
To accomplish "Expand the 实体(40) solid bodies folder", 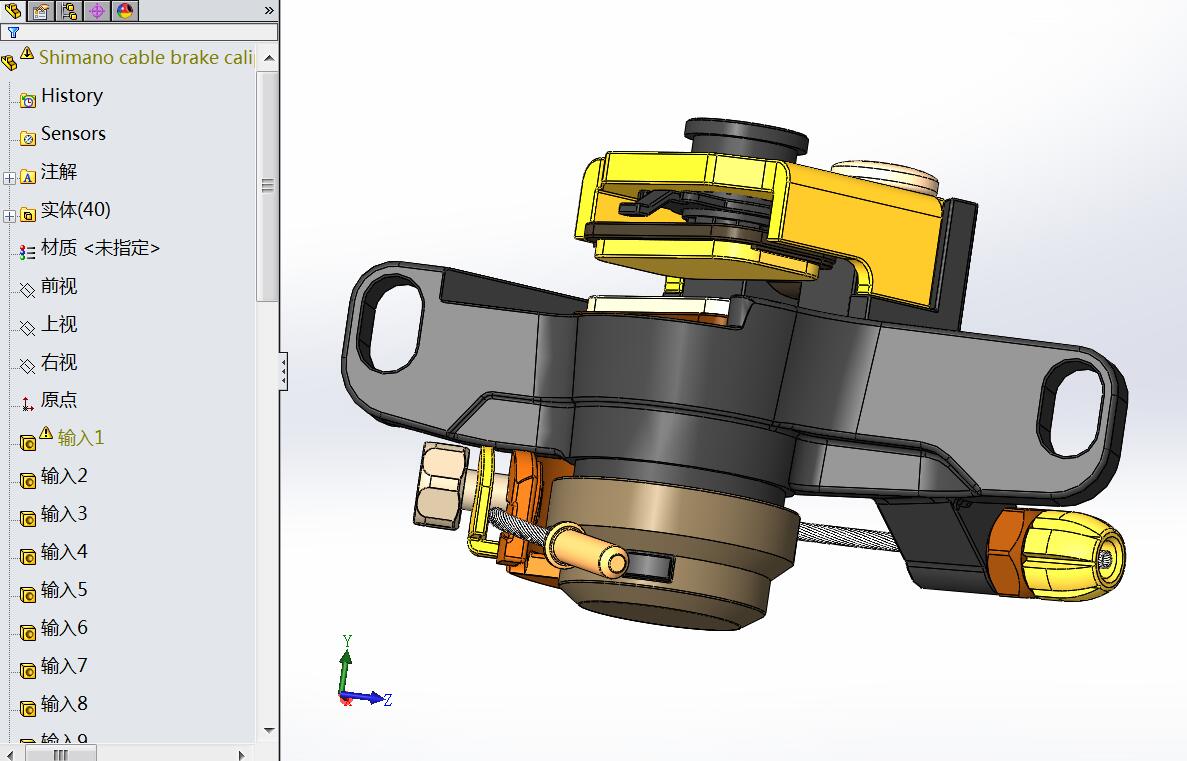I will 9,216.
